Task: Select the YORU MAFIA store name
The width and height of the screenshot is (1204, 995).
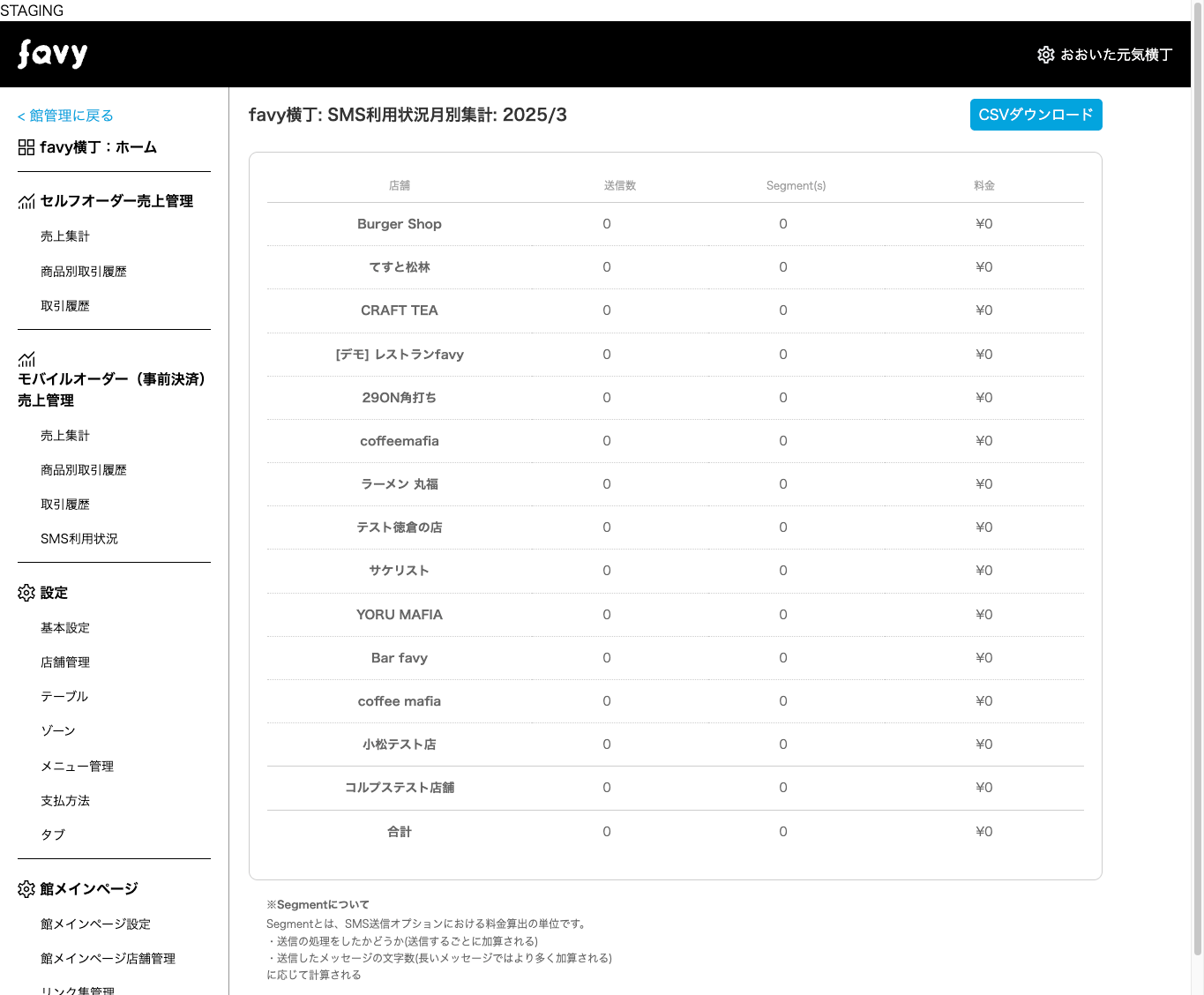Action: [x=400, y=615]
